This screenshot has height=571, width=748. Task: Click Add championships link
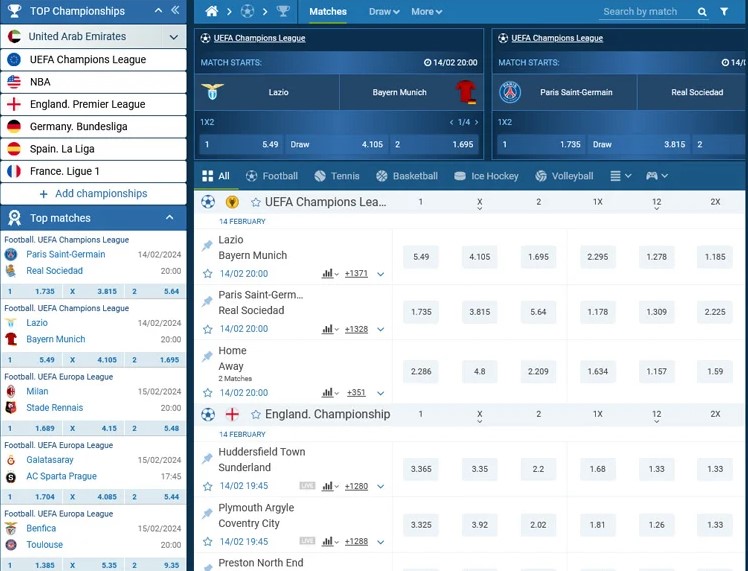(x=94, y=194)
